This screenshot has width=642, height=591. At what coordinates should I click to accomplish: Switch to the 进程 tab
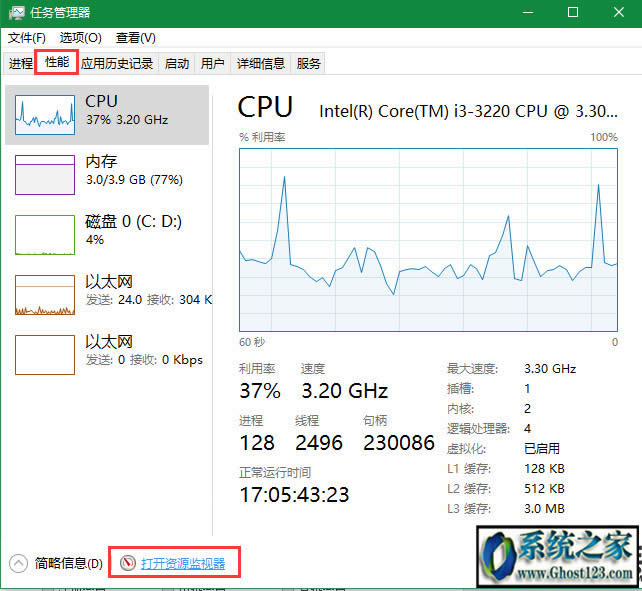click(x=21, y=63)
